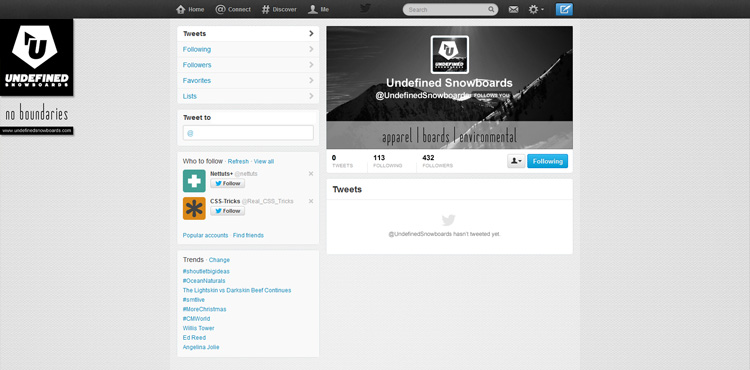Screen dimensions: 750x370
Task: Open the #smtlive trend
Action: [x=194, y=300]
